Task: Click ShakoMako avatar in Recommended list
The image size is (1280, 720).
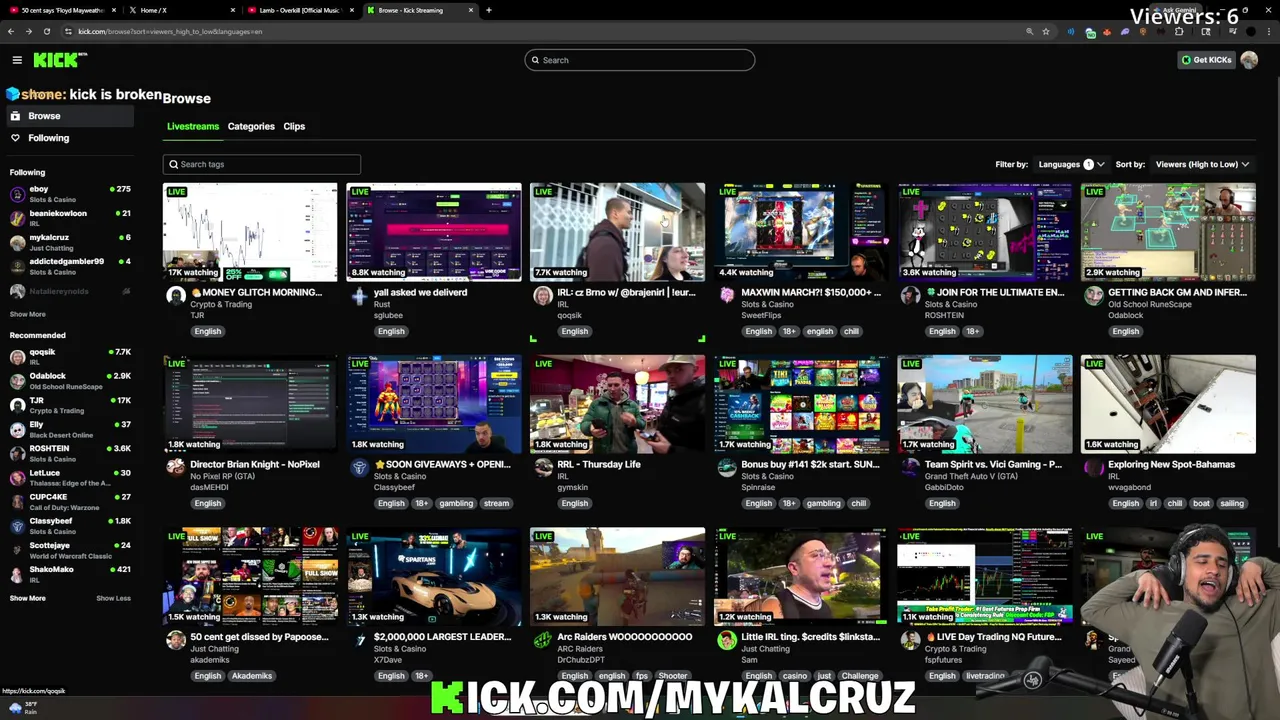Action: point(17,574)
